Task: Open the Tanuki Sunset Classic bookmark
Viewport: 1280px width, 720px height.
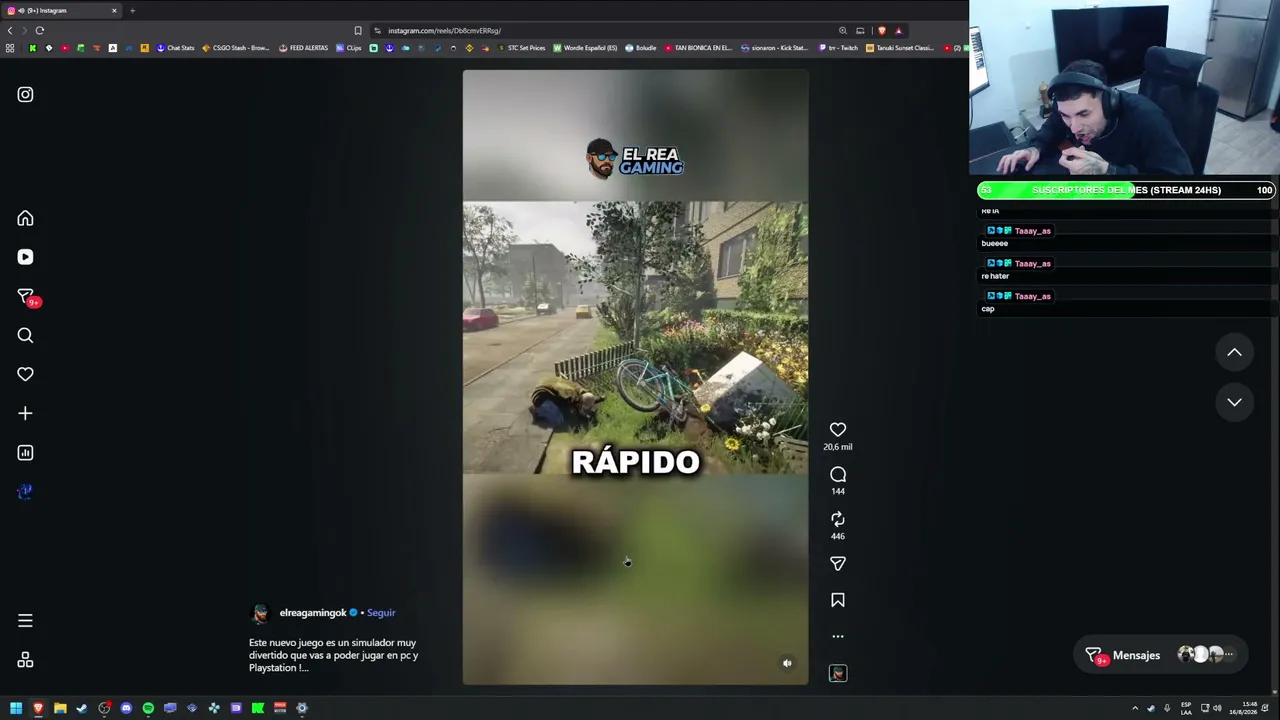Action: 901,48
